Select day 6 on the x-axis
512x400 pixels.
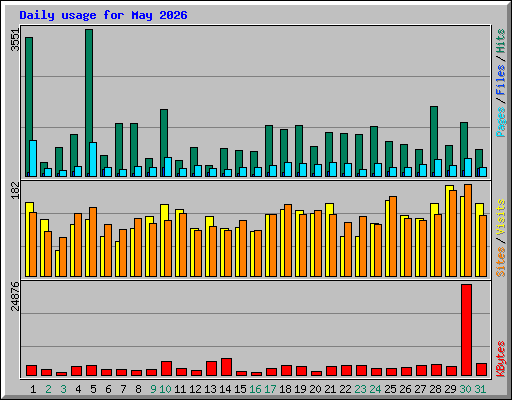[x=108, y=389]
